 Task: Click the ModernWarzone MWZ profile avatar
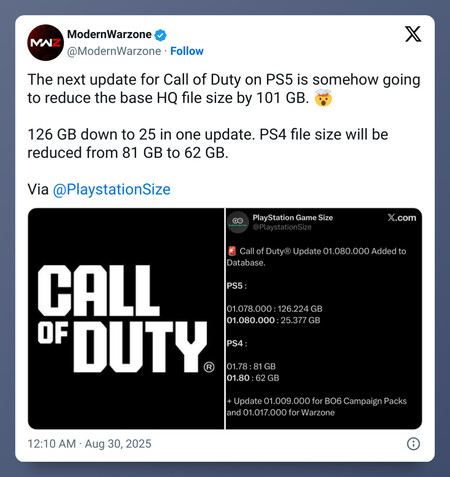45,42
